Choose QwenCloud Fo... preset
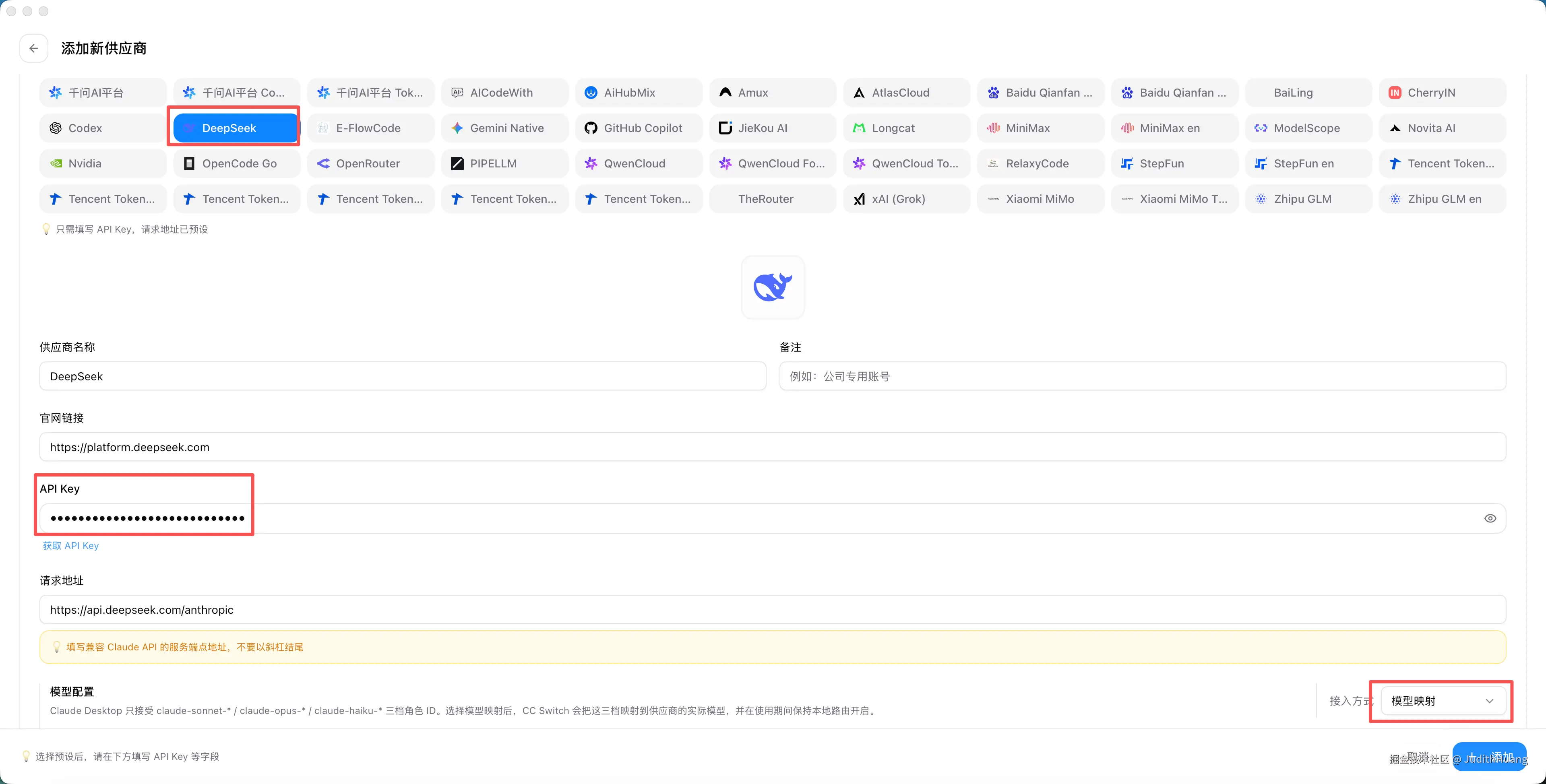 (773, 163)
